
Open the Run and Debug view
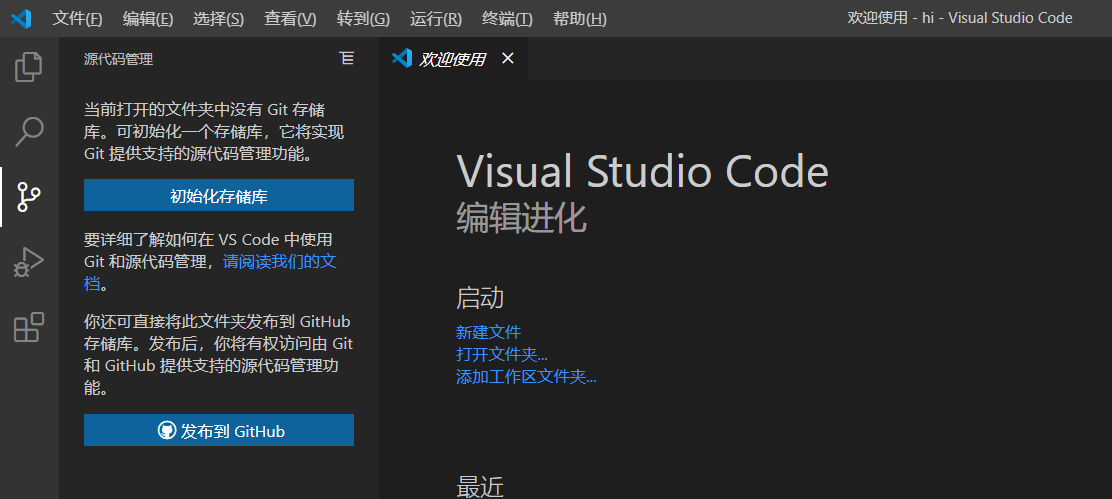coord(28,262)
